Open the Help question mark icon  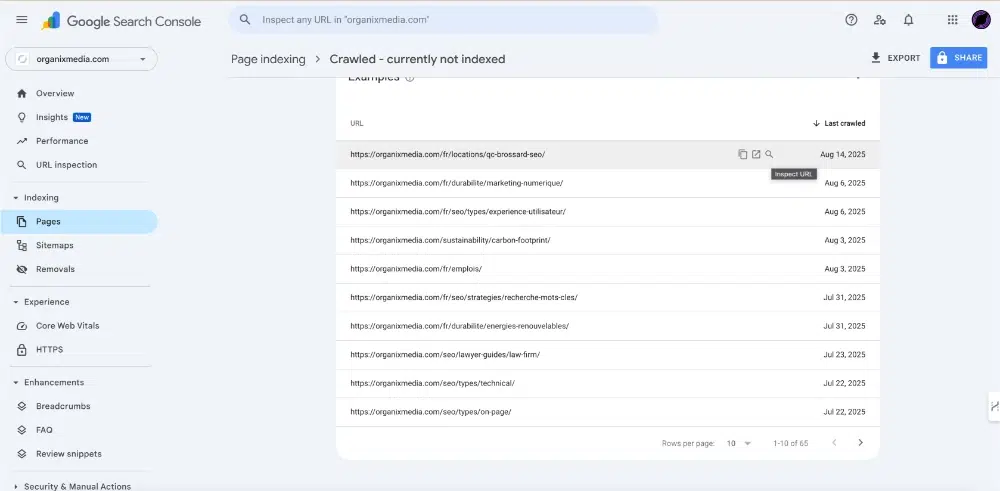click(x=851, y=20)
